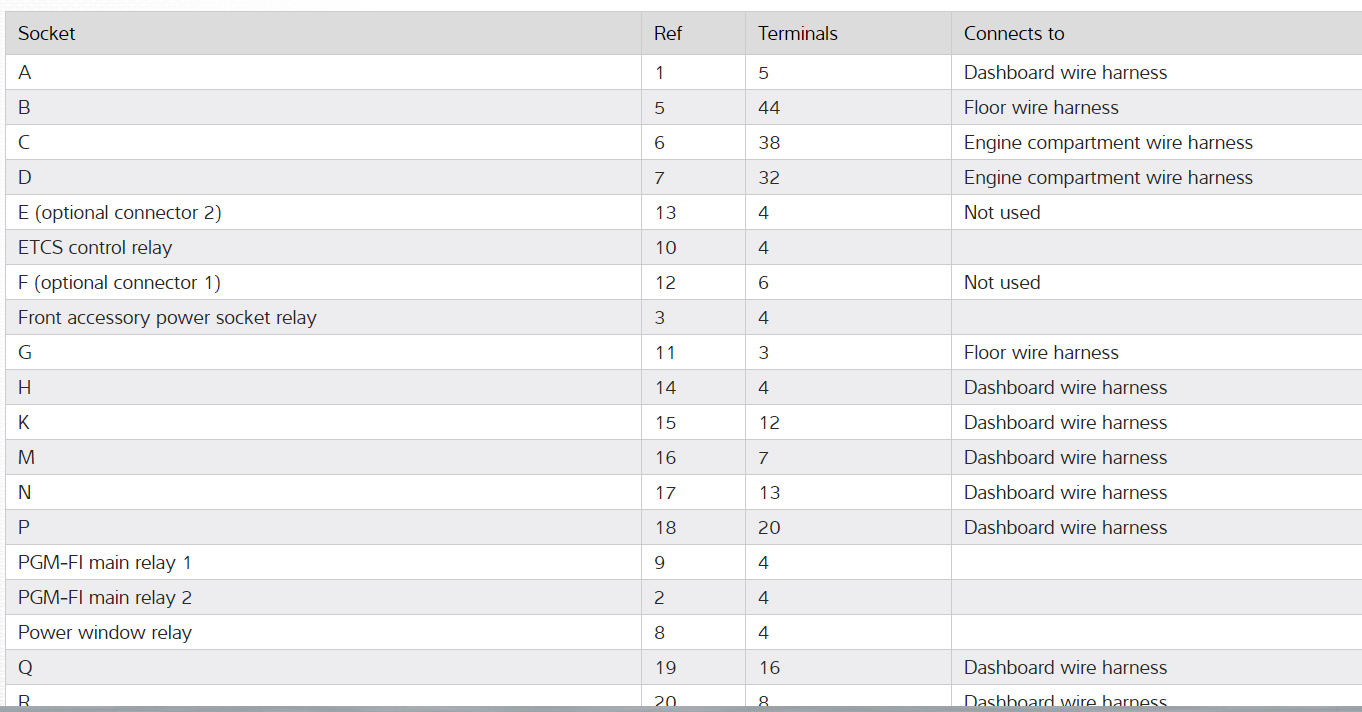1362x712 pixels.
Task: Select the ETCS control relay cell
Action: coord(95,248)
